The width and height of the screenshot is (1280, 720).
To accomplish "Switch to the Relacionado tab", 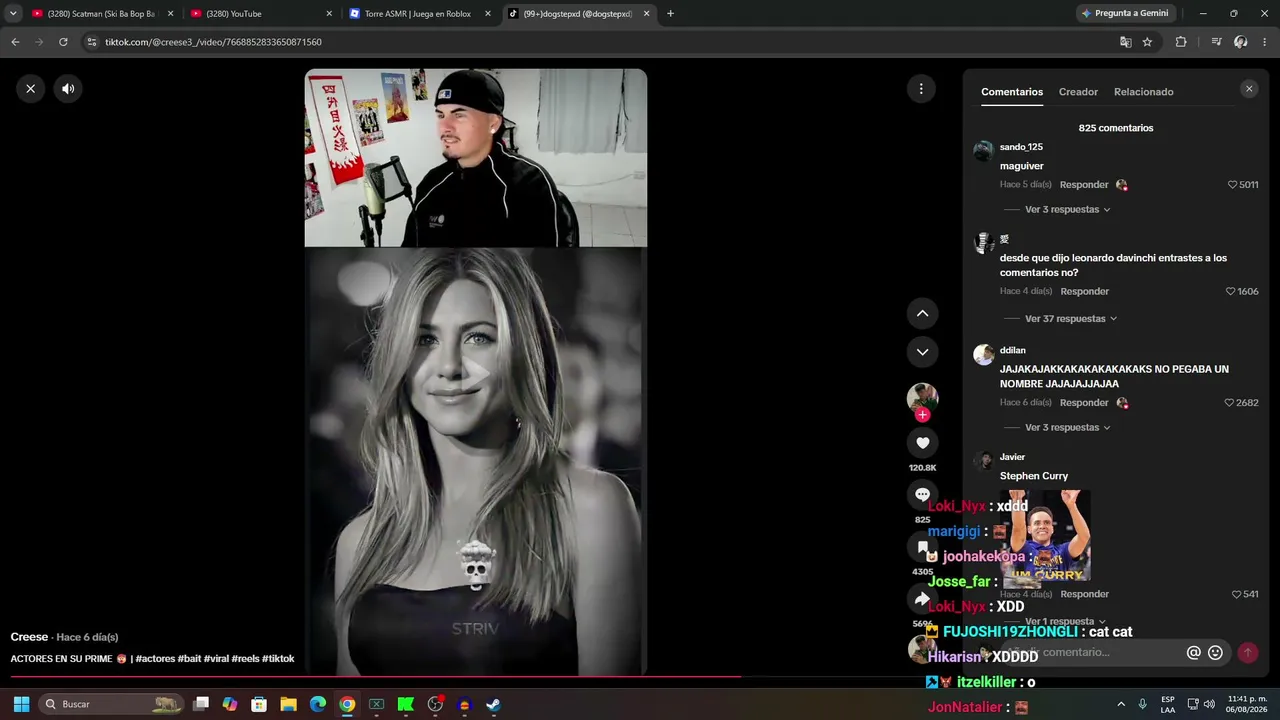I will 1144,92.
